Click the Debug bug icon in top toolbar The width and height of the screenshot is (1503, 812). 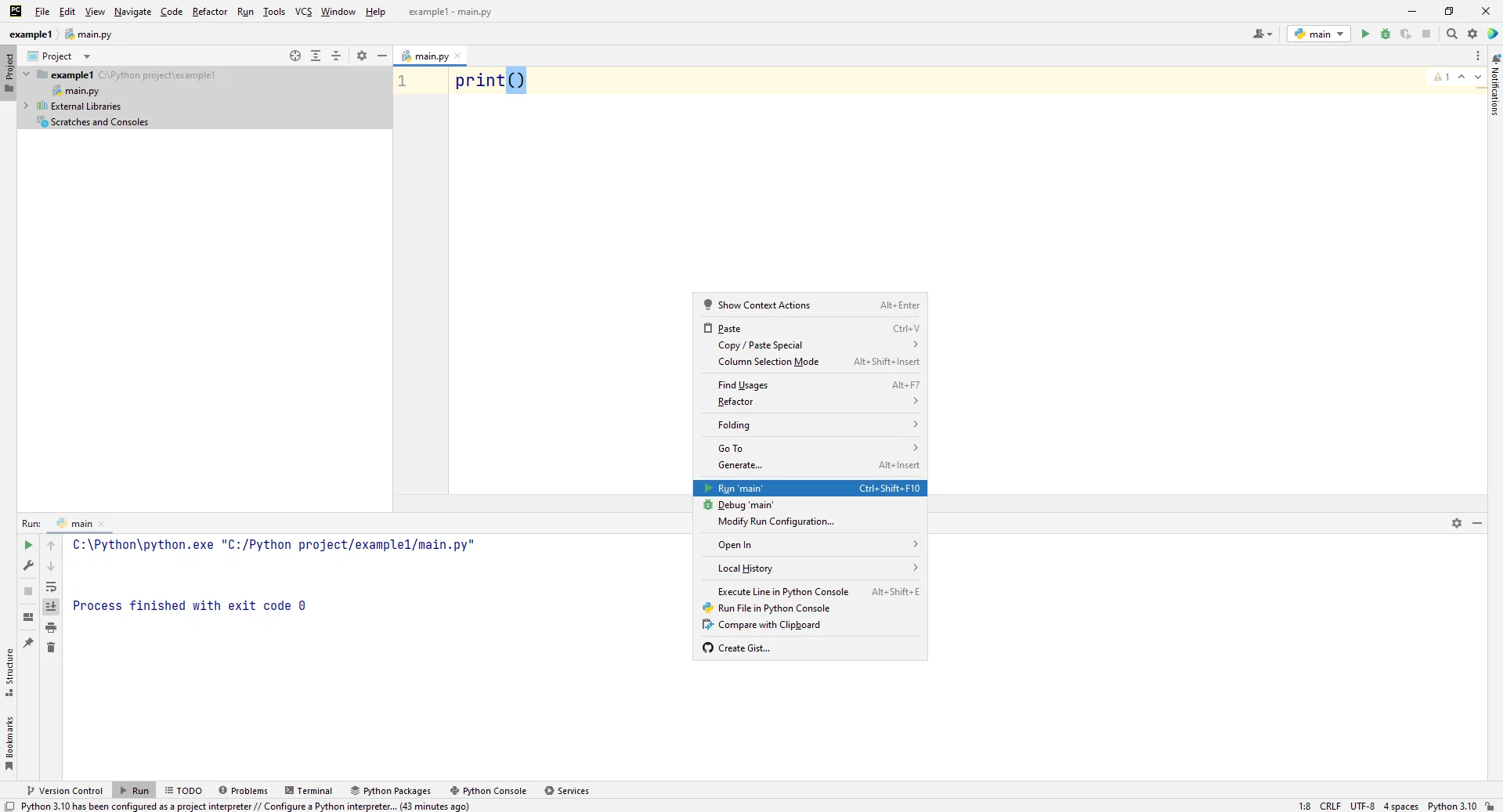(x=1386, y=34)
